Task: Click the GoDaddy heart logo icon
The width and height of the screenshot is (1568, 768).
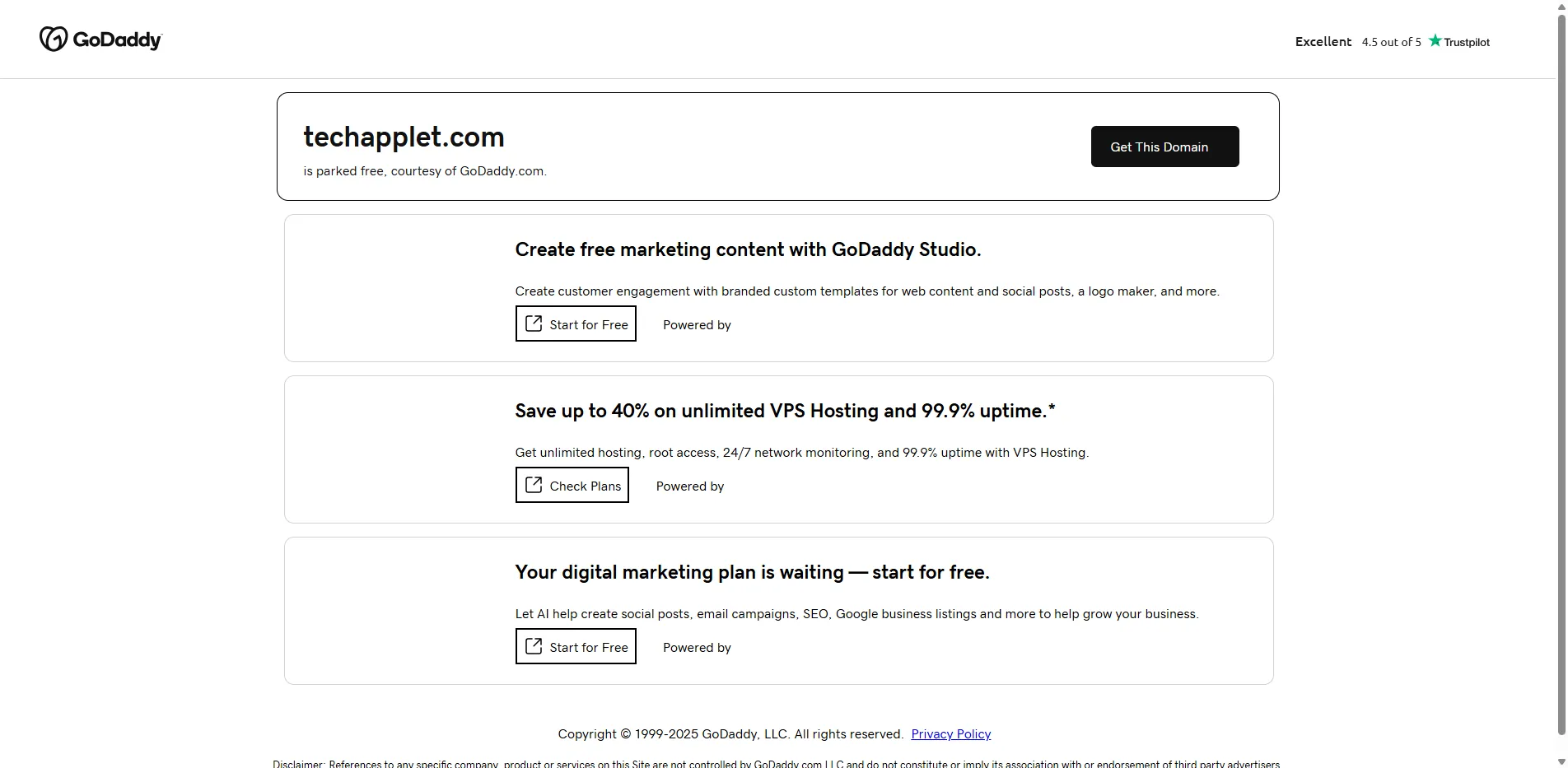Action: tap(53, 39)
